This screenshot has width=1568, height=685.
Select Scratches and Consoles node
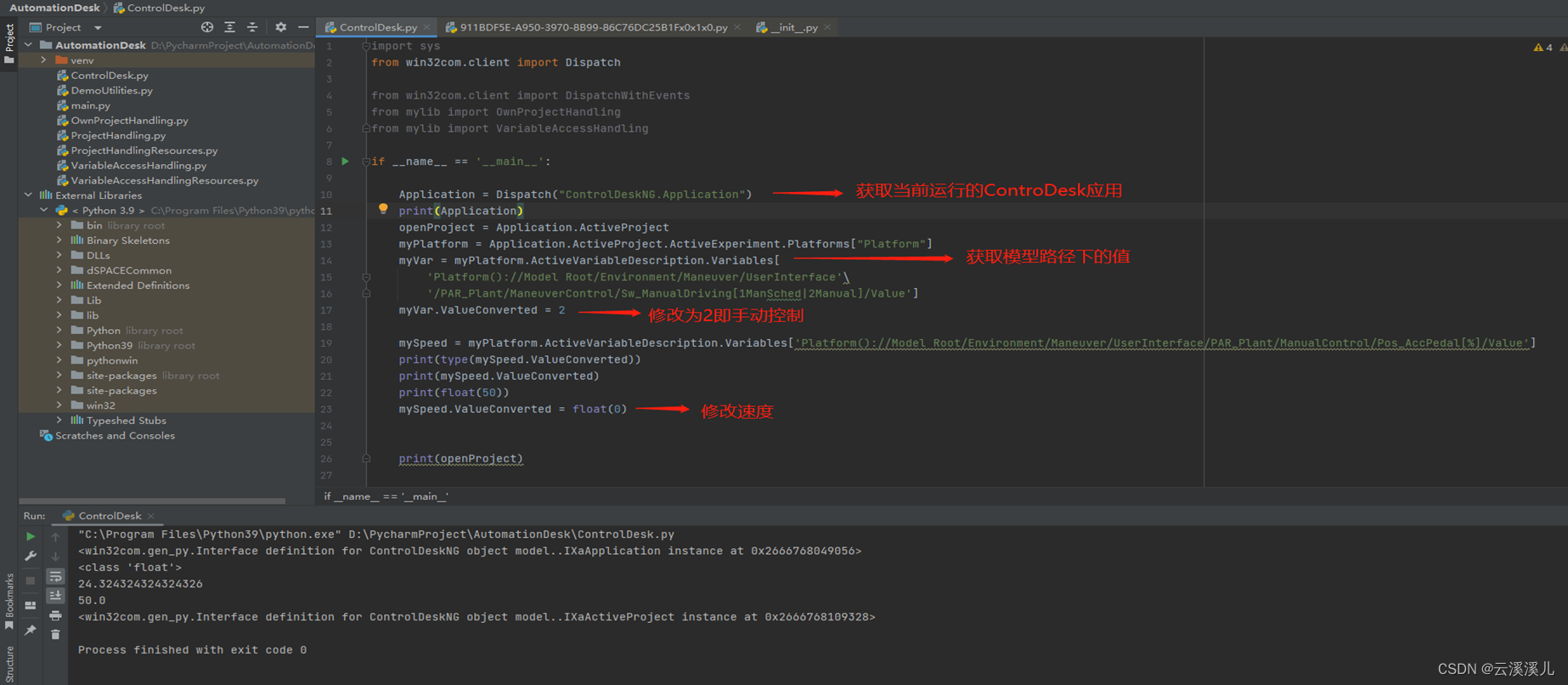[x=115, y=435]
